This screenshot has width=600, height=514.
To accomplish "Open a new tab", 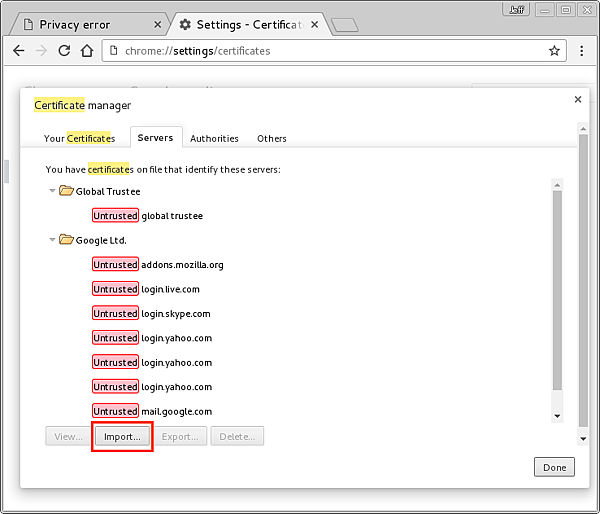I will tap(344, 25).
